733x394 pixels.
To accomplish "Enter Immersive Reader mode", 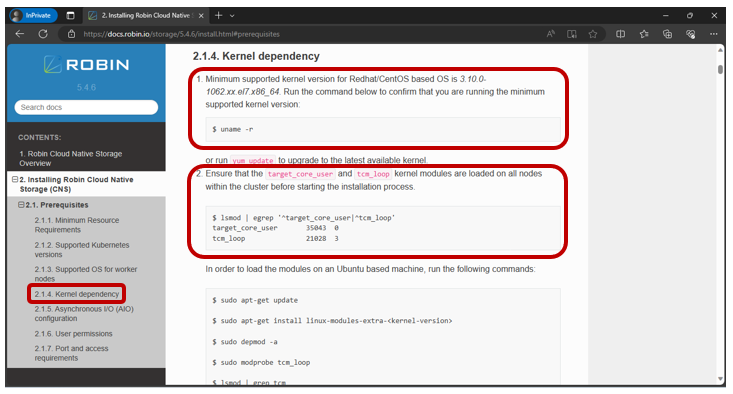I will pyautogui.click(x=571, y=34).
